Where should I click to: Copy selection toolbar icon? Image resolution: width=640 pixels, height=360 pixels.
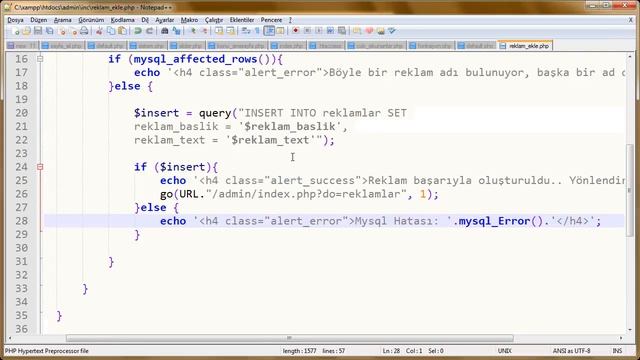click(111, 31)
